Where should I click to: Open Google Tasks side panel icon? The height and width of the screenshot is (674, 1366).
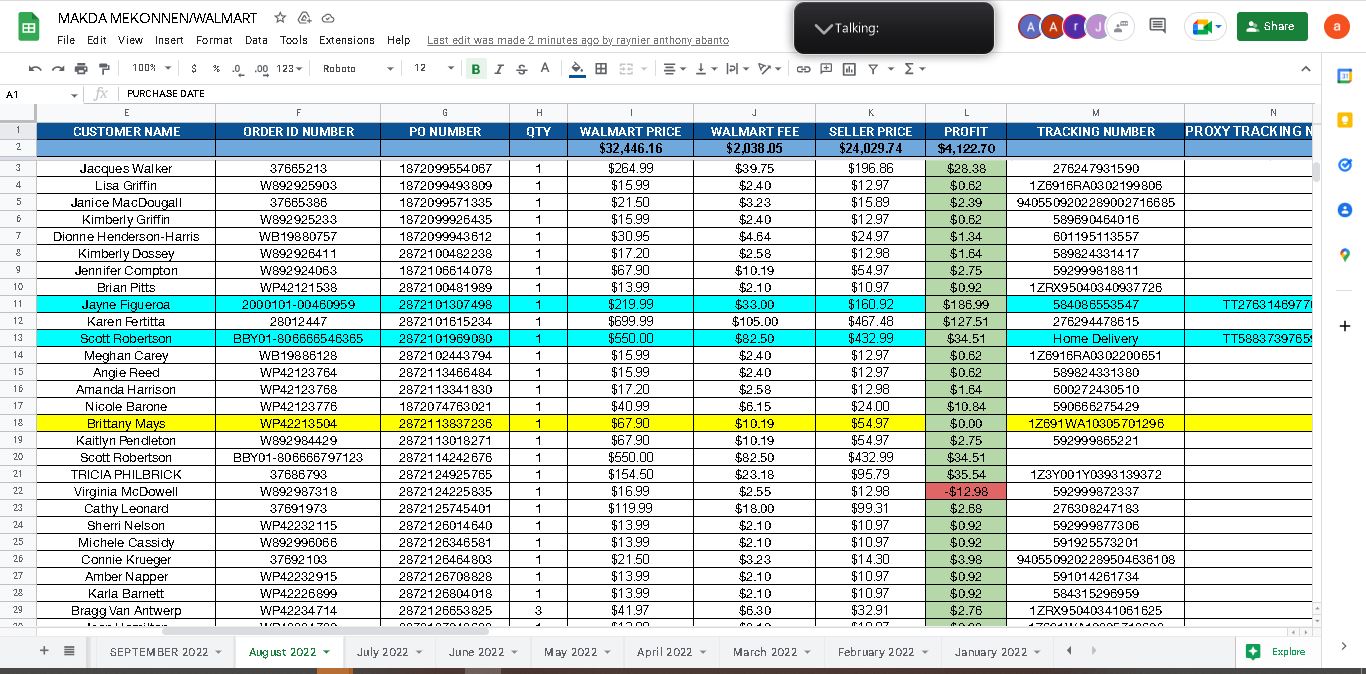click(1345, 165)
